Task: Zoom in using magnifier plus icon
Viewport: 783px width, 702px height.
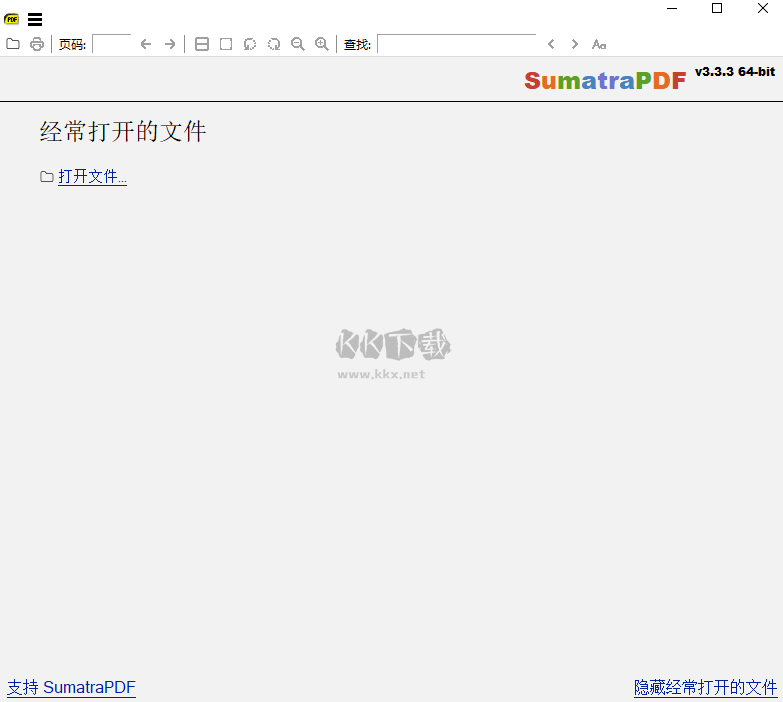Action: (322, 44)
